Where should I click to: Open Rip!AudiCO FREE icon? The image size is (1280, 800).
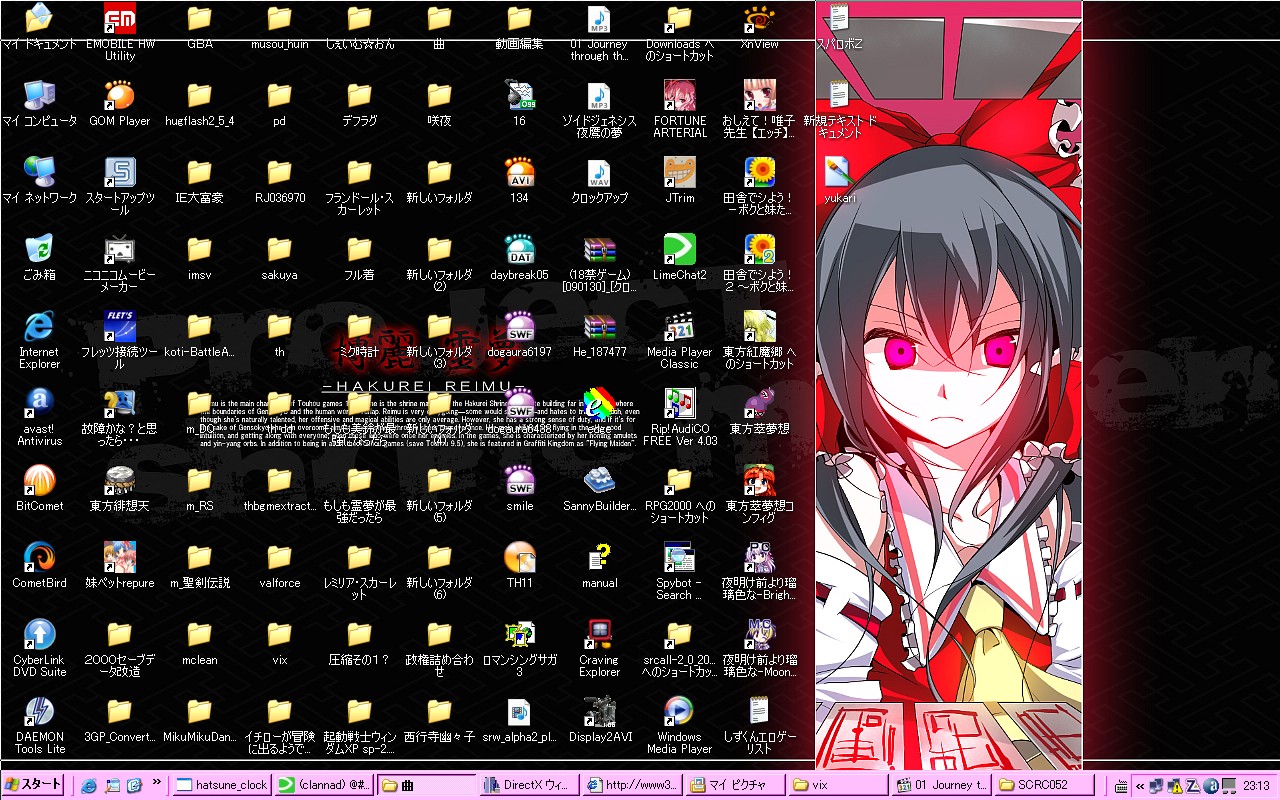click(680, 403)
